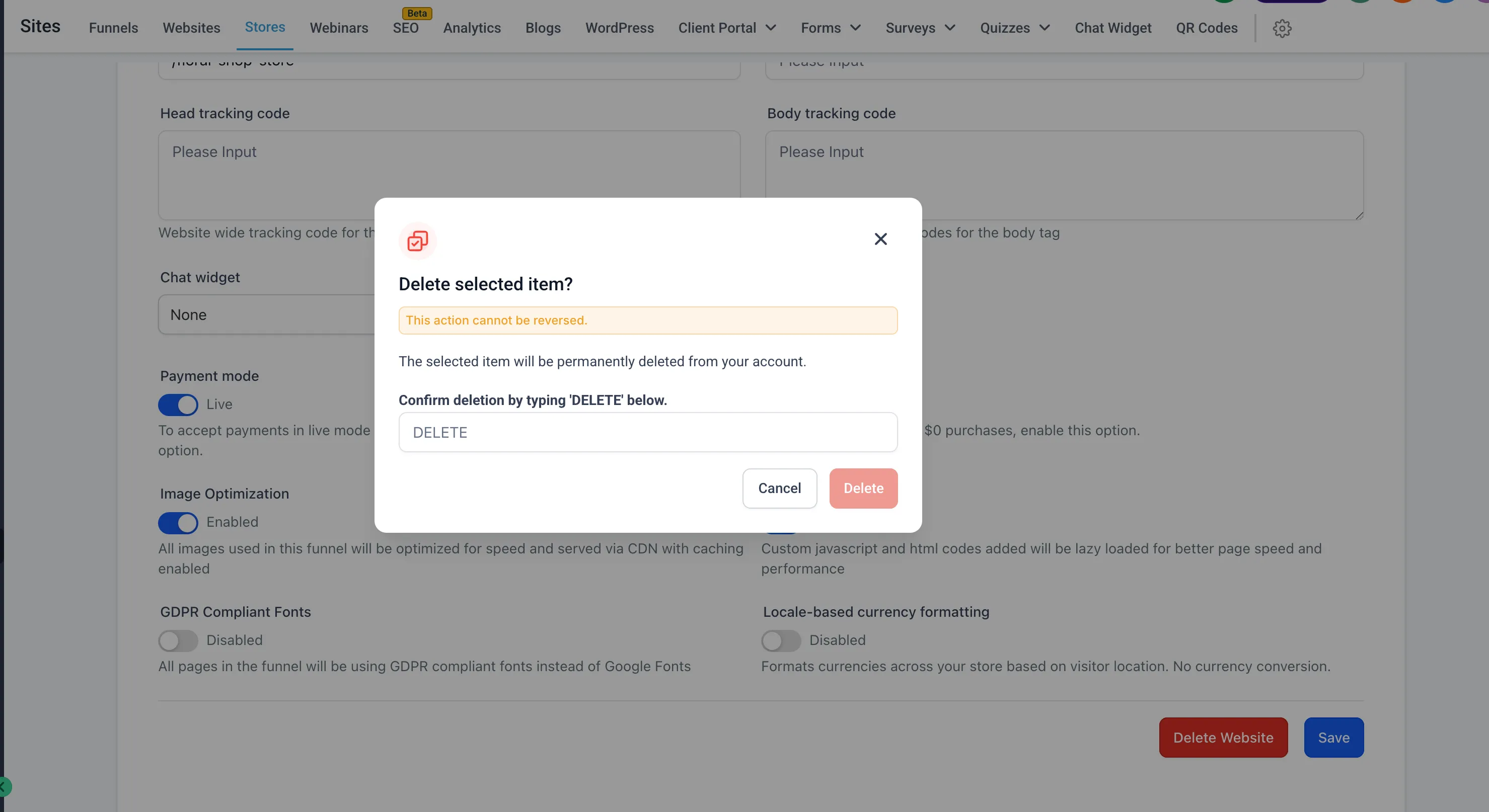Open the settings gear icon in navbar
This screenshot has width=1489, height=812.
1282,28
